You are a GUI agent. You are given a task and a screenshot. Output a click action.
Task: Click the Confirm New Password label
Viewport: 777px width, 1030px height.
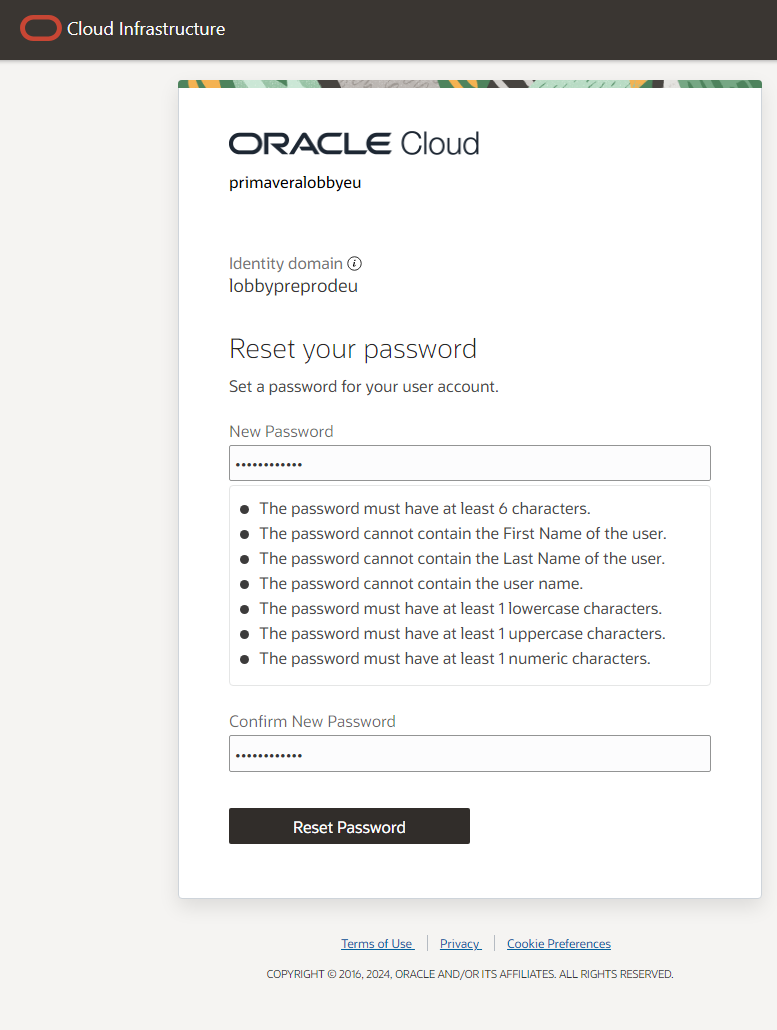pyautogui.click(x=312, y=721)
